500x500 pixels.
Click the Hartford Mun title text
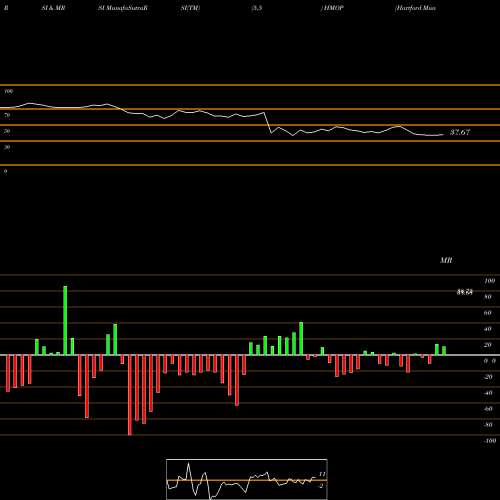coord(415,8)
